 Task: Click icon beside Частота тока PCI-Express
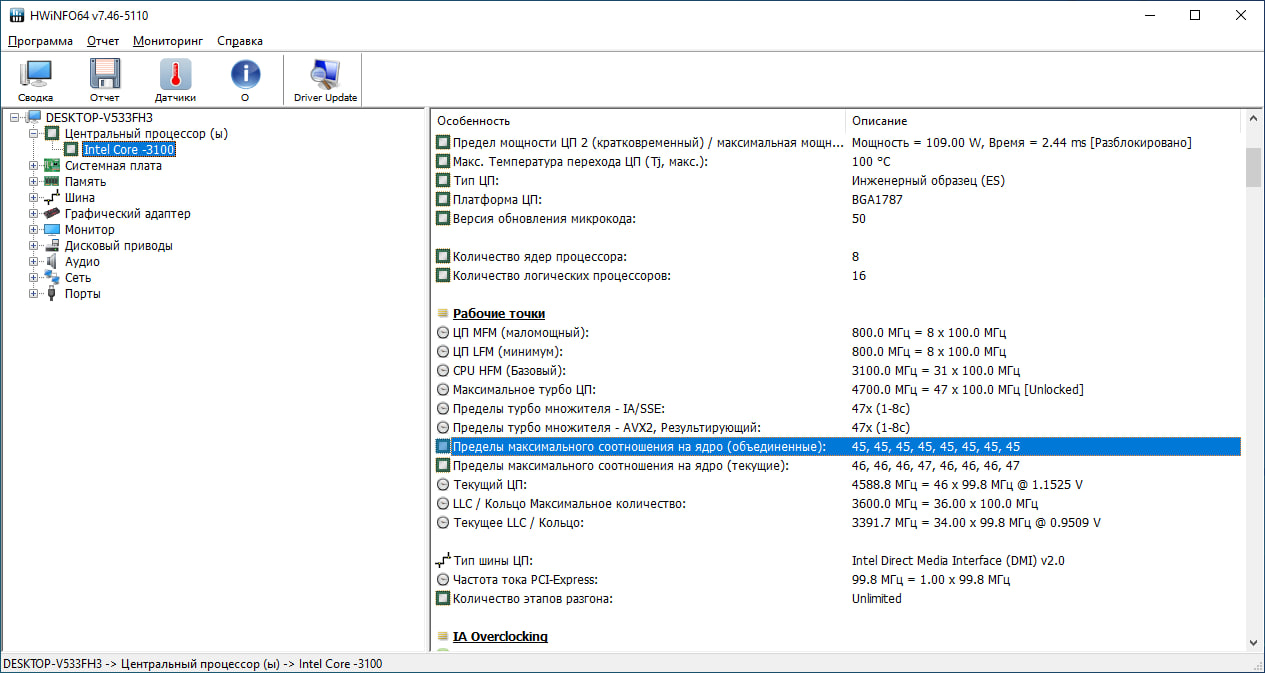tap(443, 580)
